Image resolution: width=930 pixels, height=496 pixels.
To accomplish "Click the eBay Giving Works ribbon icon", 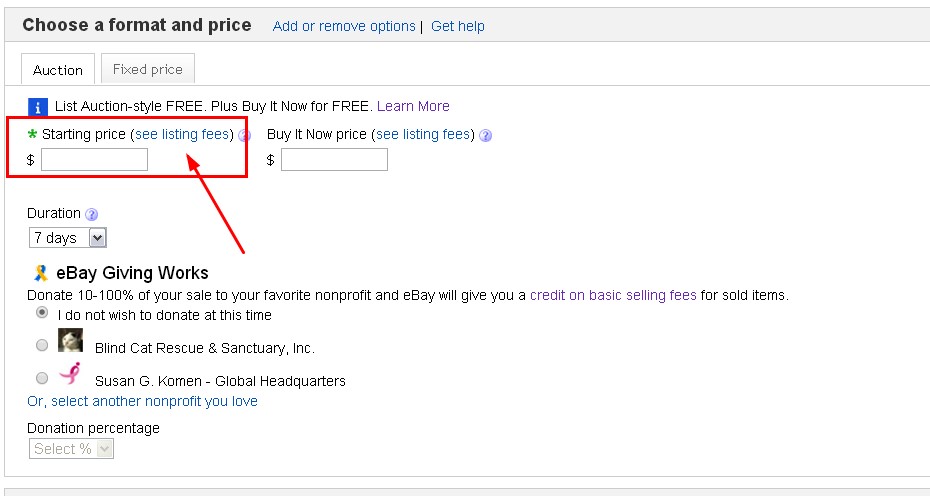I will pos(40,273).
